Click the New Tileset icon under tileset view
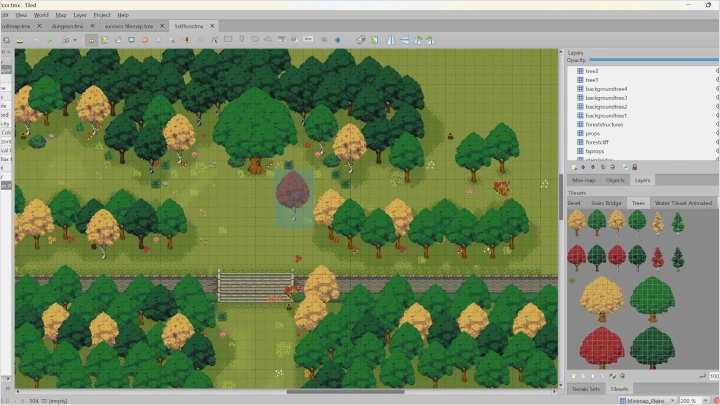This screenshot has height=405, width=720. pyautogui.click(x=572, y=376)
